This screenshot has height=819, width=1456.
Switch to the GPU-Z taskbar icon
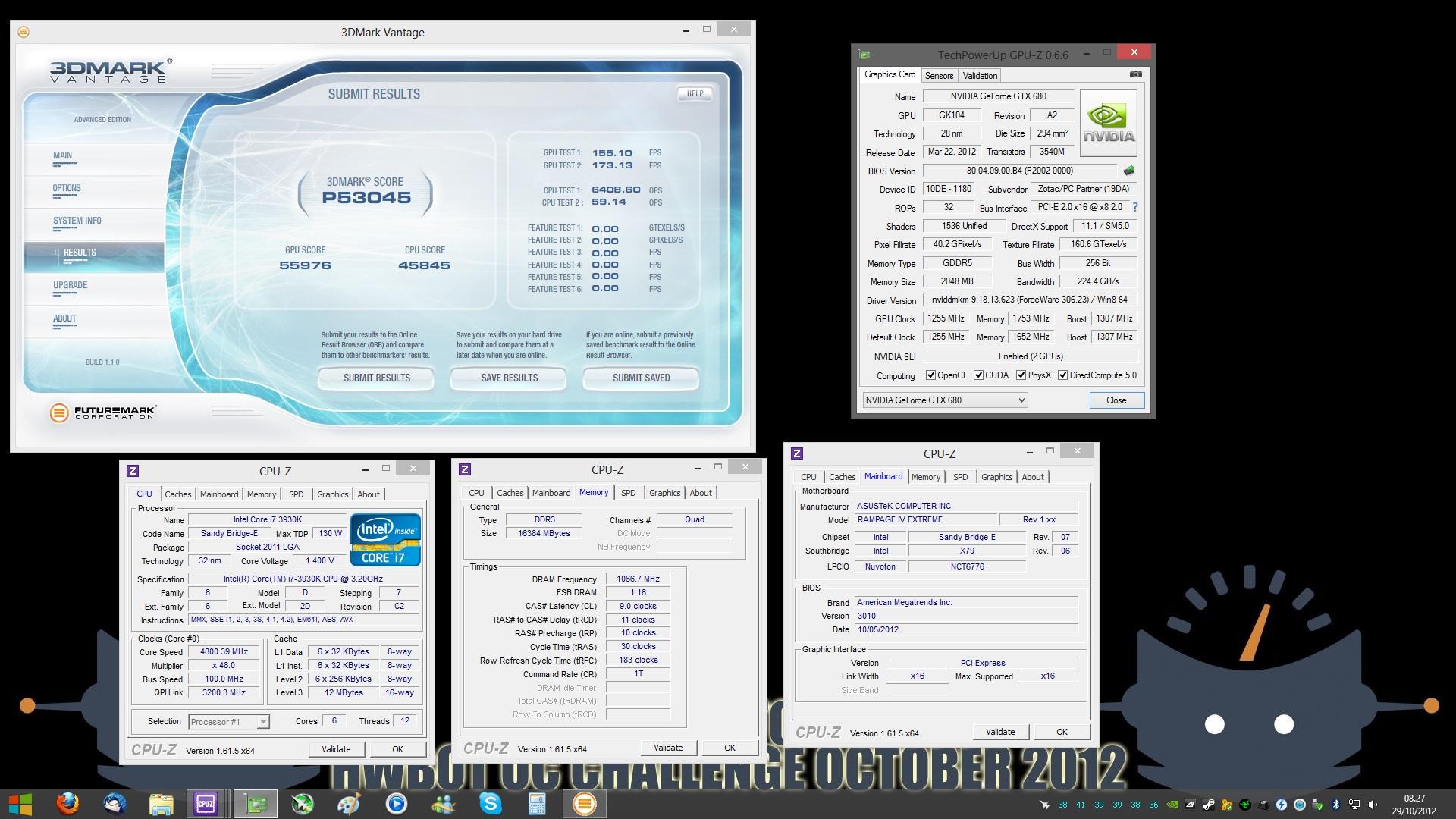256,804
